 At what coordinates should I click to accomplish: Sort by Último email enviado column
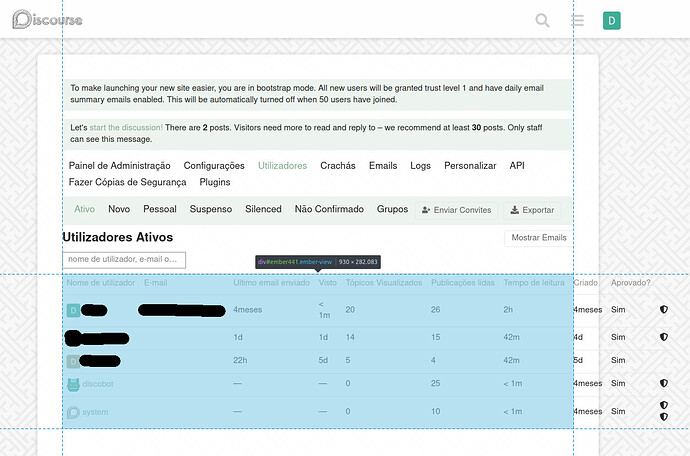pyautogui.click(x=272, y=283)
